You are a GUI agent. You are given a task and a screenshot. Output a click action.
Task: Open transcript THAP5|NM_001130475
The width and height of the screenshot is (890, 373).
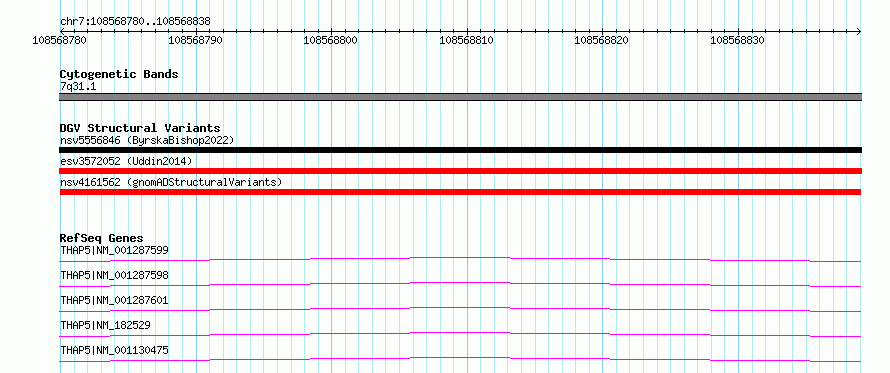point(114,350)
